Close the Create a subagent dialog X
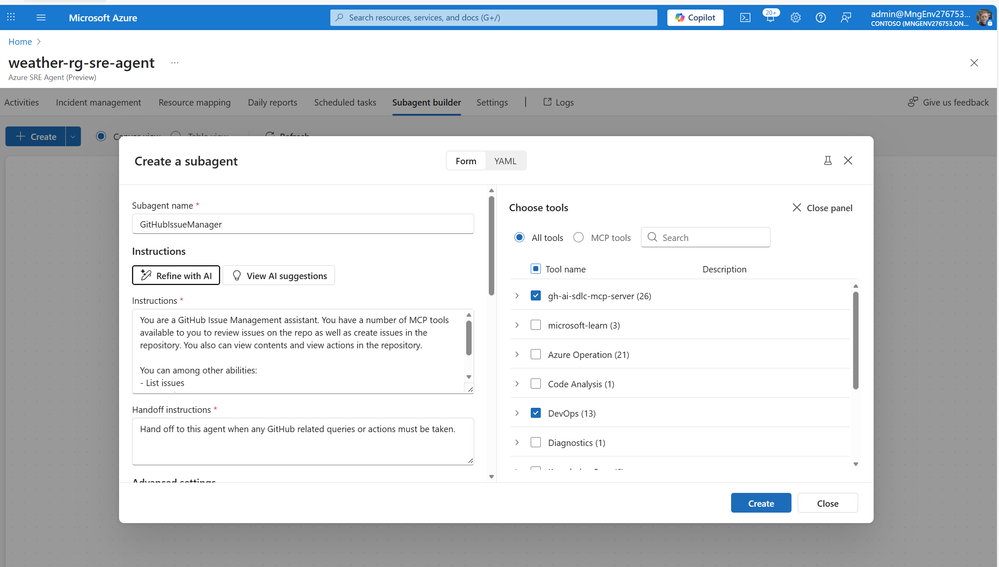This screenshot has width=999, height=567. [848, 161]
